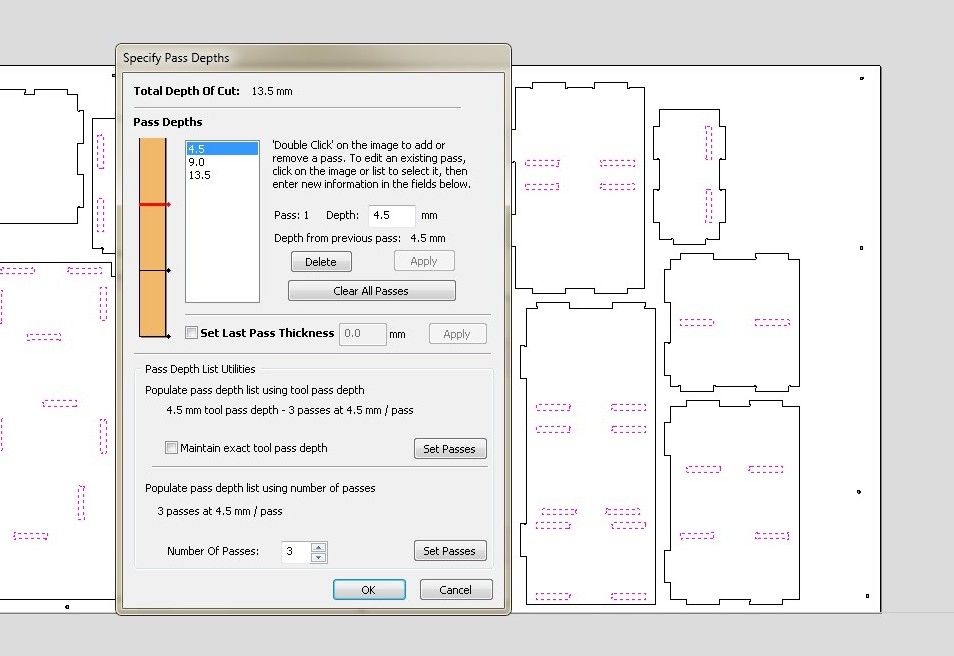Image resolution: width=954 pixels, height=656 pixels.
Task: Enable Set Last Pass Thickness
Action: point(191,333)
